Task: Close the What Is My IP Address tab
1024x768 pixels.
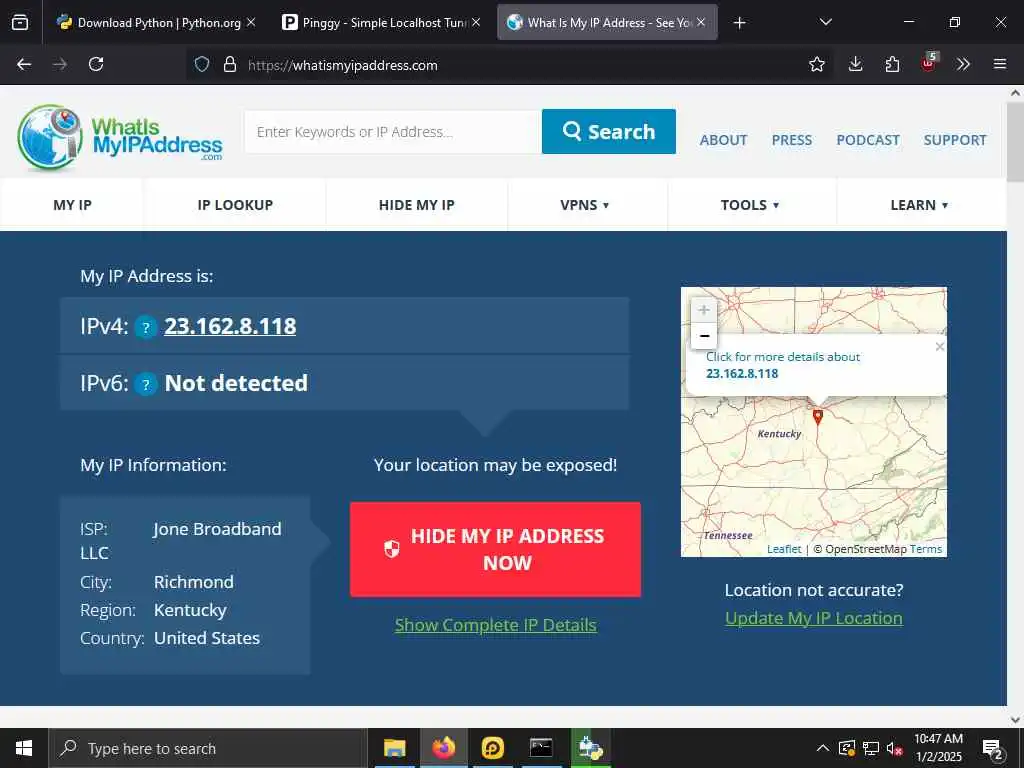Action: pos(701,22)
